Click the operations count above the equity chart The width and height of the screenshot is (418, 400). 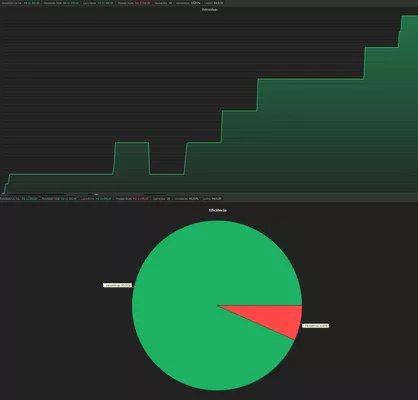coord(170,3)
